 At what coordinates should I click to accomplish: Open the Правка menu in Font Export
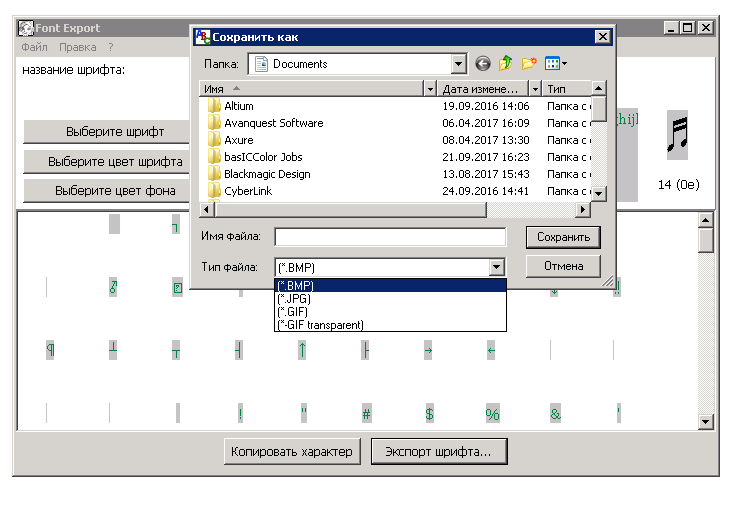coord(78,47)
